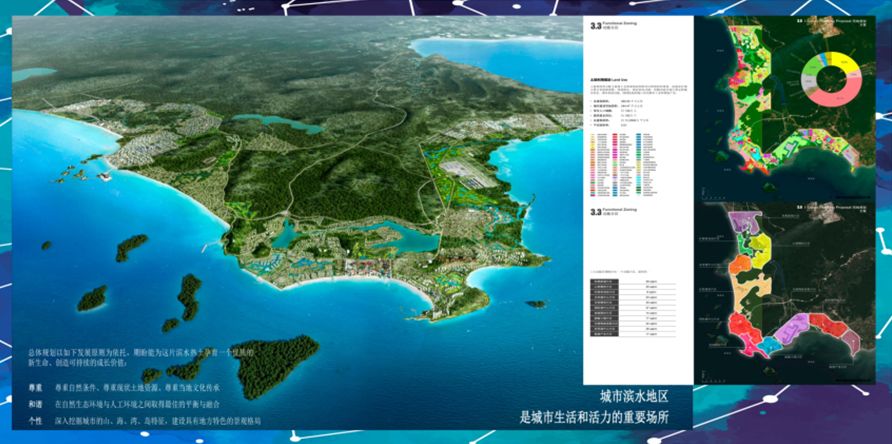Click the line "在自然生态环境与人工环境之间取得最佳的平衡与融合"

point(137,404)
